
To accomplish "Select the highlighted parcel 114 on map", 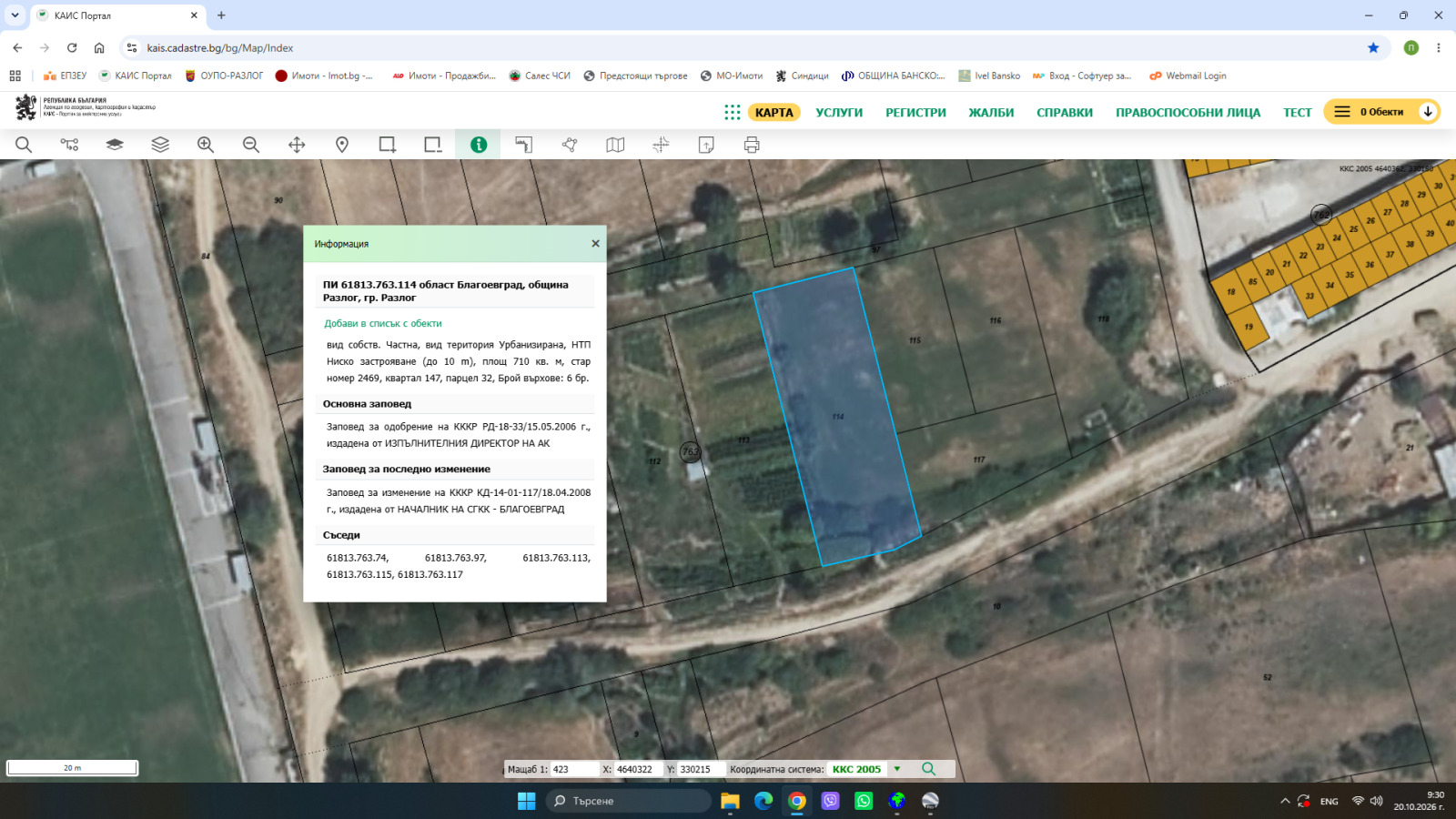I will click(837, 417).
